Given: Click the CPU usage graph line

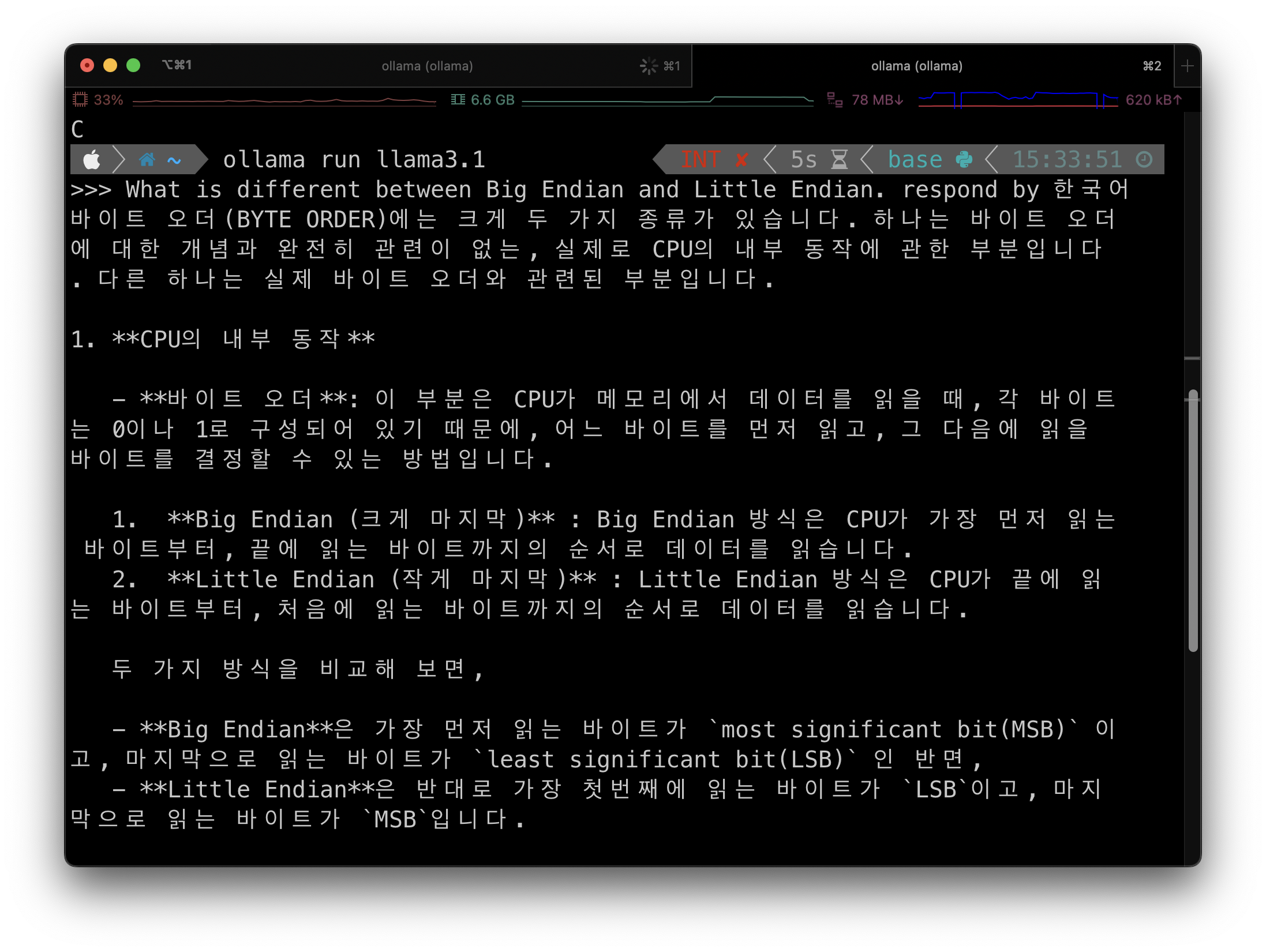Looking at the screenshot, I should [x=284, y=102].
